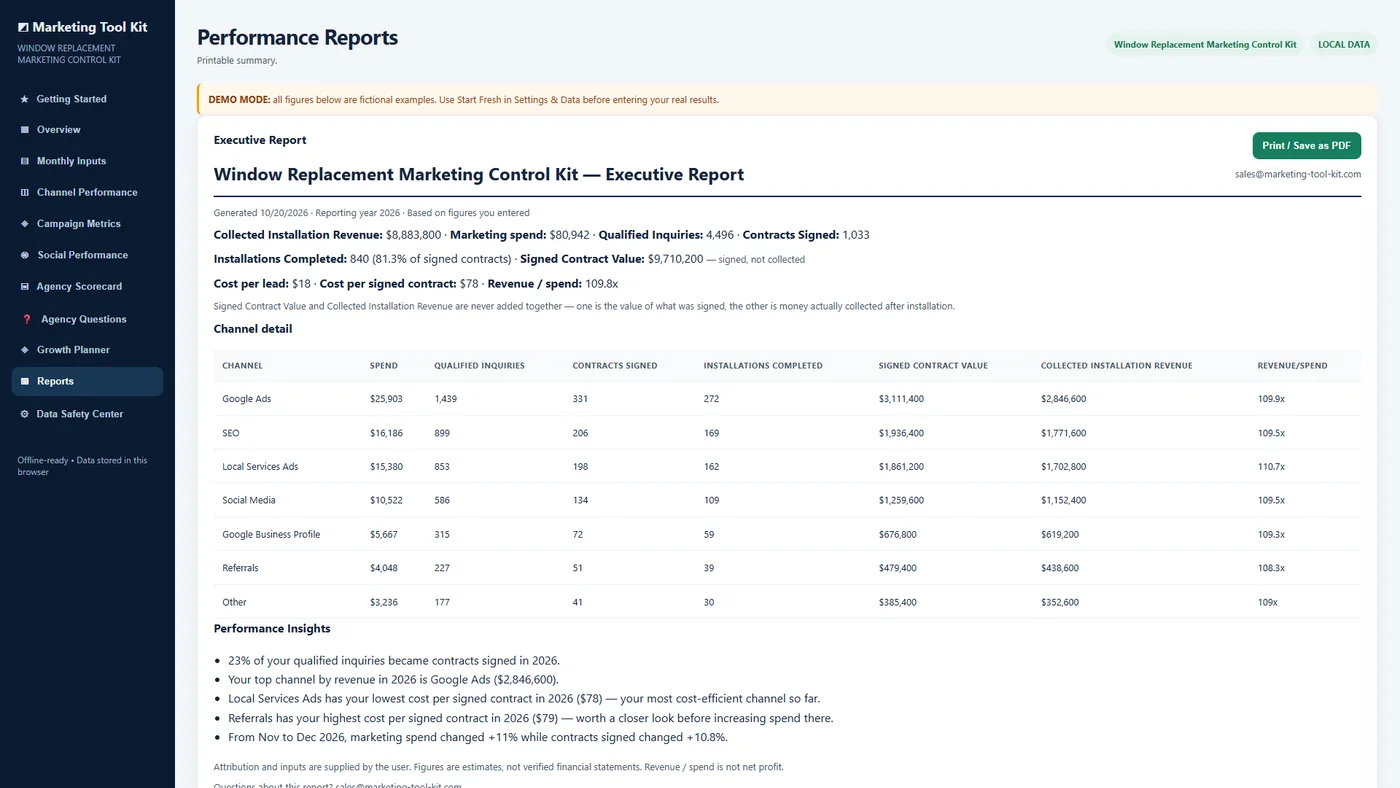Click the Campaign Metrics diamond icon

24,224
